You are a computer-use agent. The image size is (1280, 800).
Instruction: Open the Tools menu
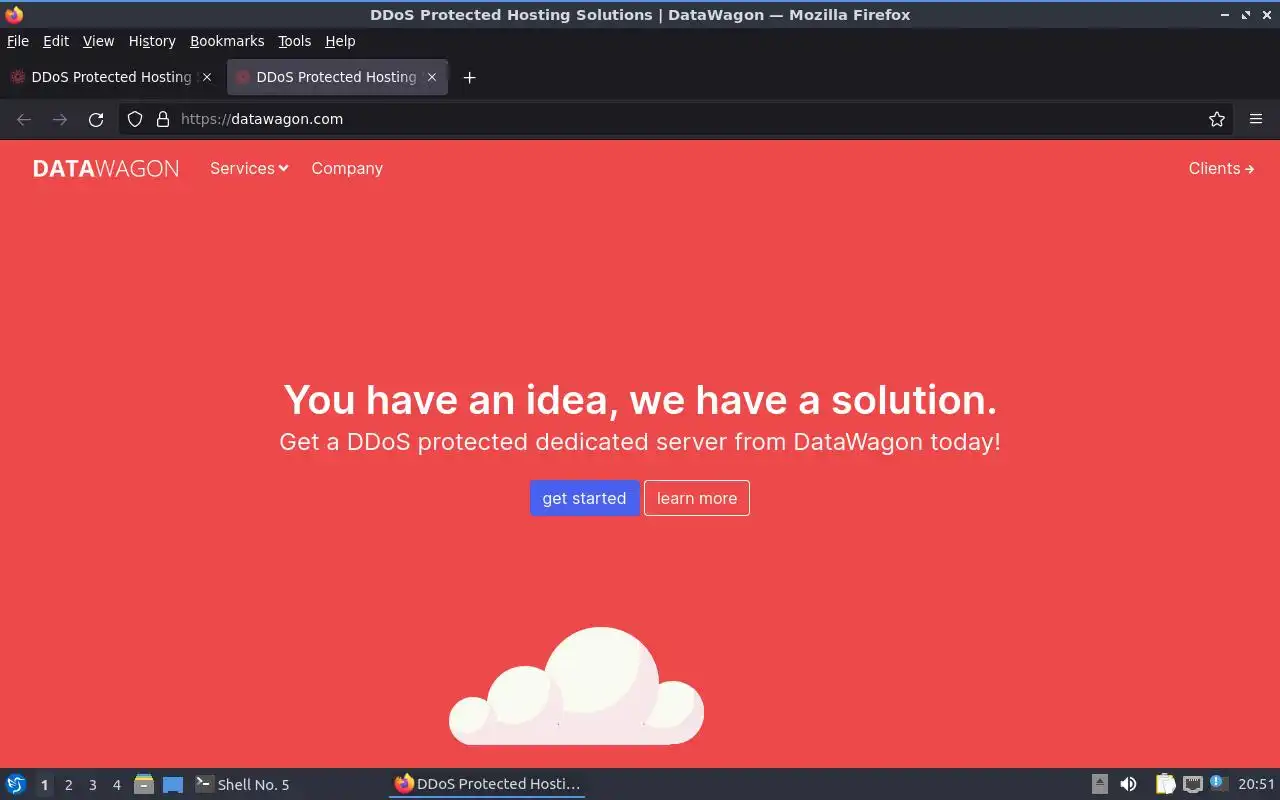(295, 41)
